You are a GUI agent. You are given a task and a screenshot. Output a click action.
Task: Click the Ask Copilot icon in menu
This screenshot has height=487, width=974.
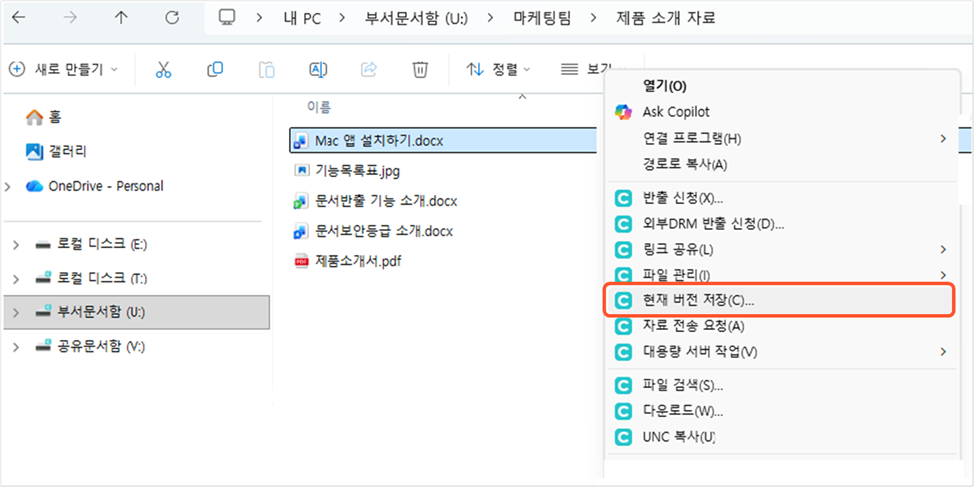pos(624,112)
